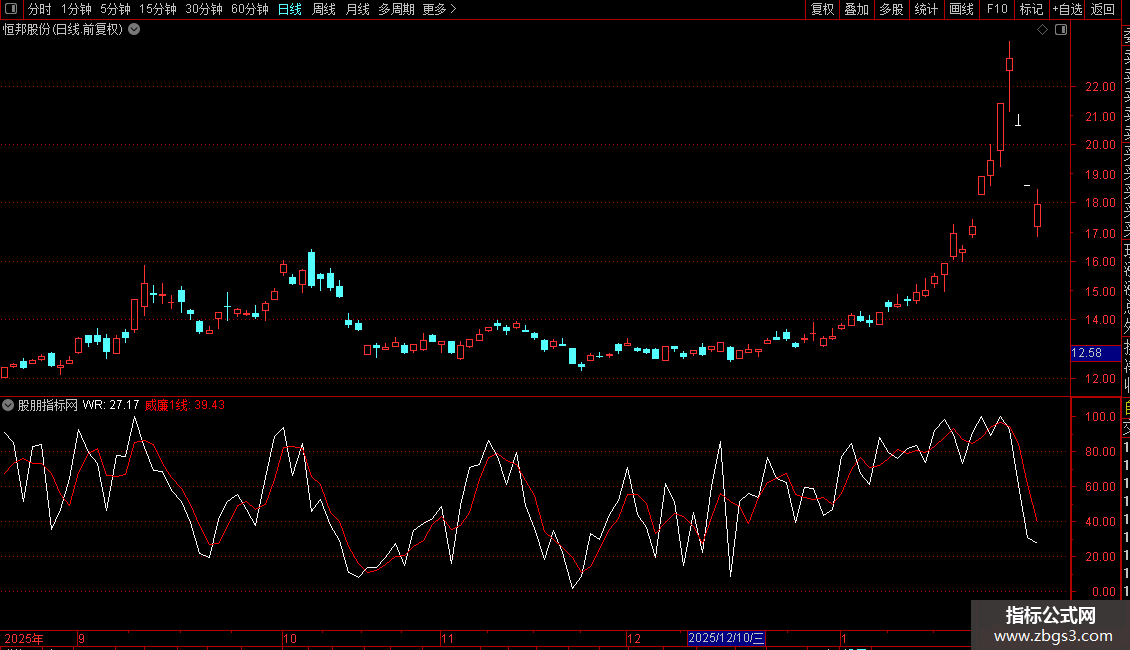Click the 16.00 price axis label
This screenshot has height=650, width=1130.
[x=1100, y=262]
